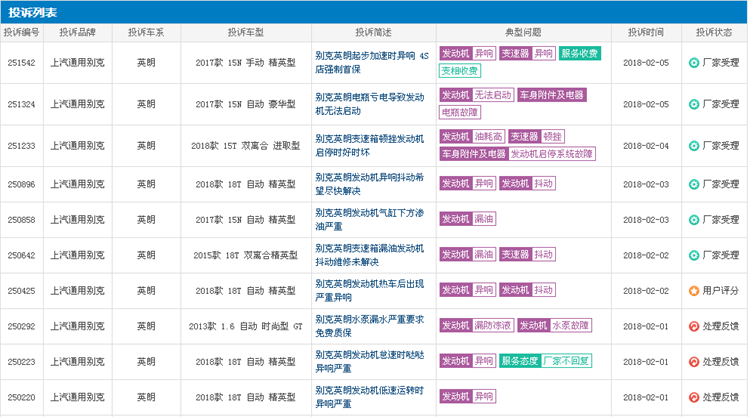Click the 服务态度 厂家不回复 tag
The image size is (750, 417).
545,361
